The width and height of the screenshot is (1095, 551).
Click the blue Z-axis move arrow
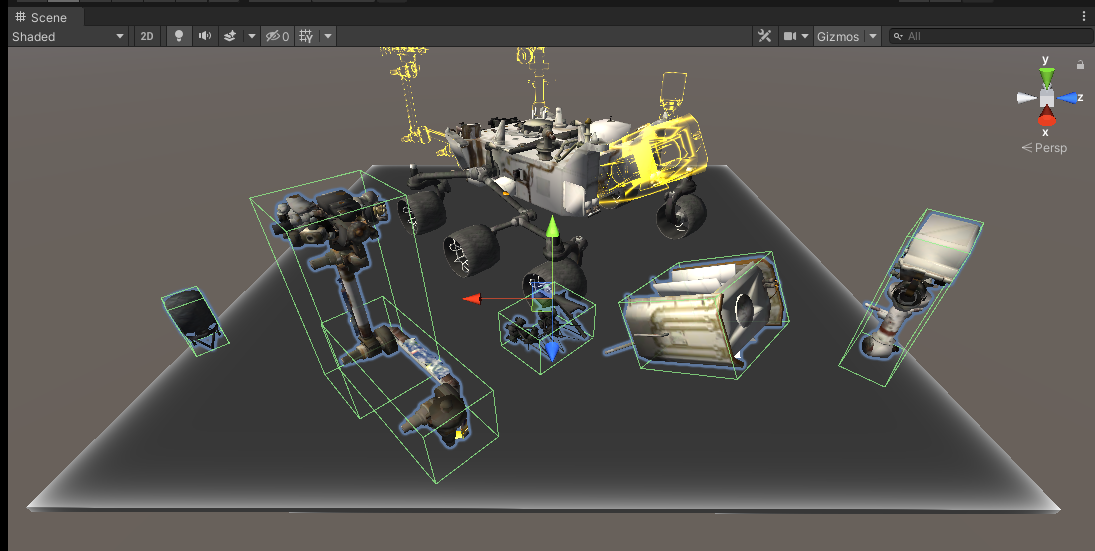coord(552,351)
